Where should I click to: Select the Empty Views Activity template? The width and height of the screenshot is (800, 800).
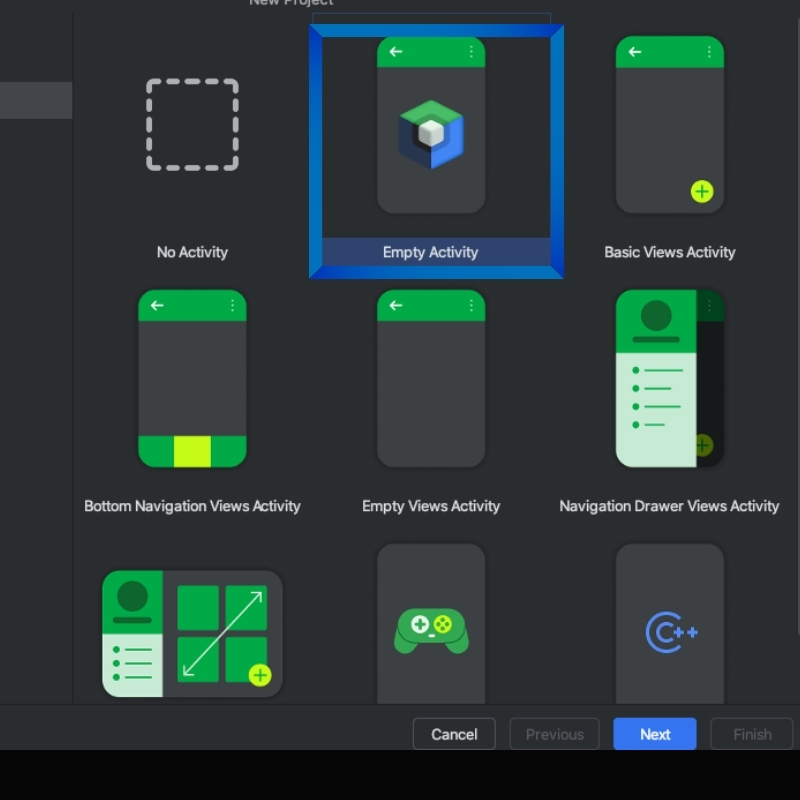pyautogui.click(x=431, y=379)
